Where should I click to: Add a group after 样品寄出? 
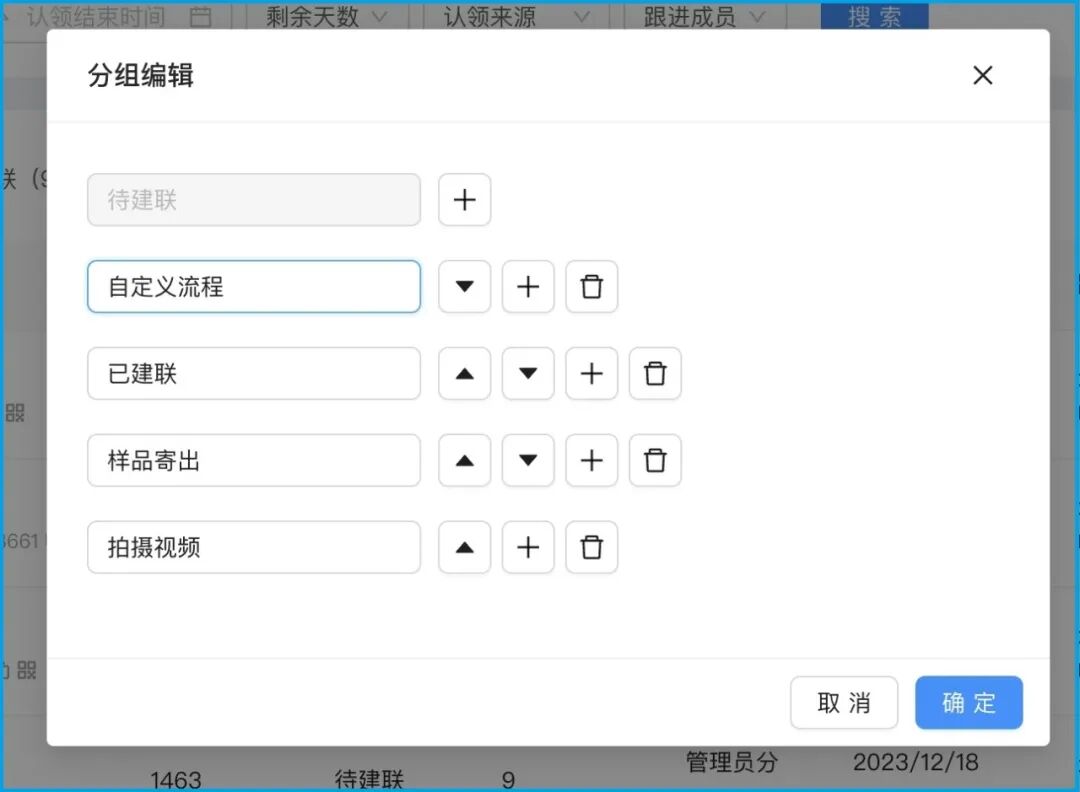click(x=591, y=460)
